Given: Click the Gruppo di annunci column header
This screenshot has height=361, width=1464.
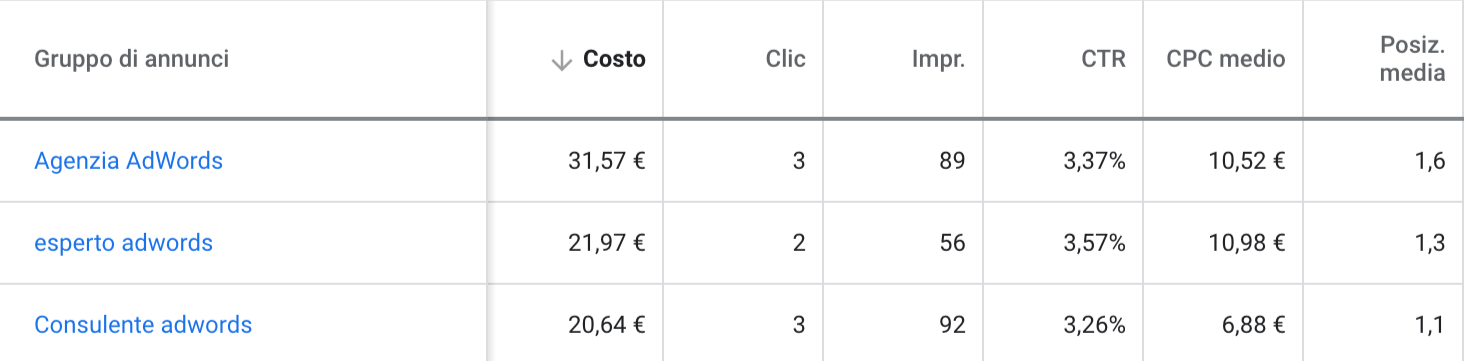Looking at the screenshot, I should coord(132,60).
